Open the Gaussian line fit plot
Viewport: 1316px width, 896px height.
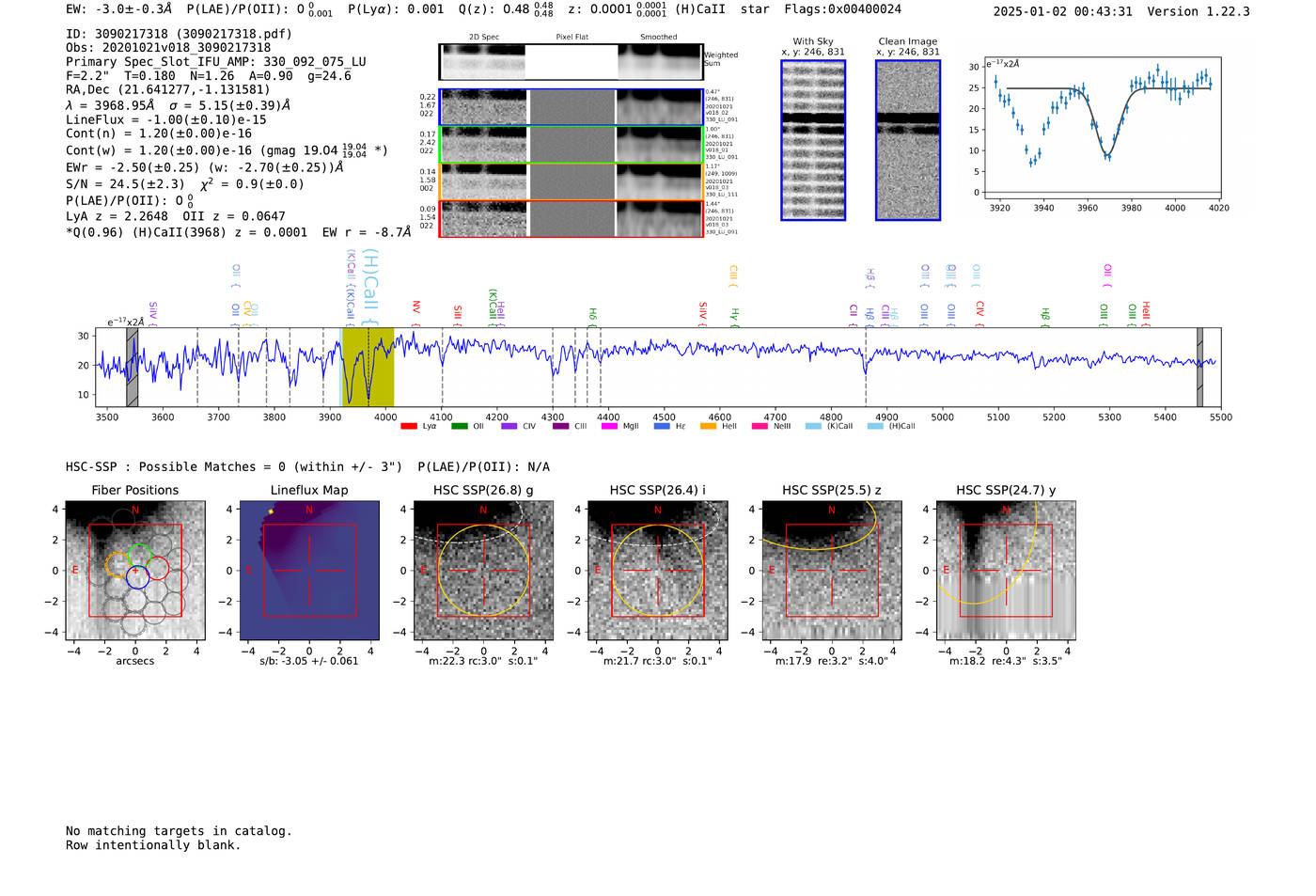coord(1101,129)
